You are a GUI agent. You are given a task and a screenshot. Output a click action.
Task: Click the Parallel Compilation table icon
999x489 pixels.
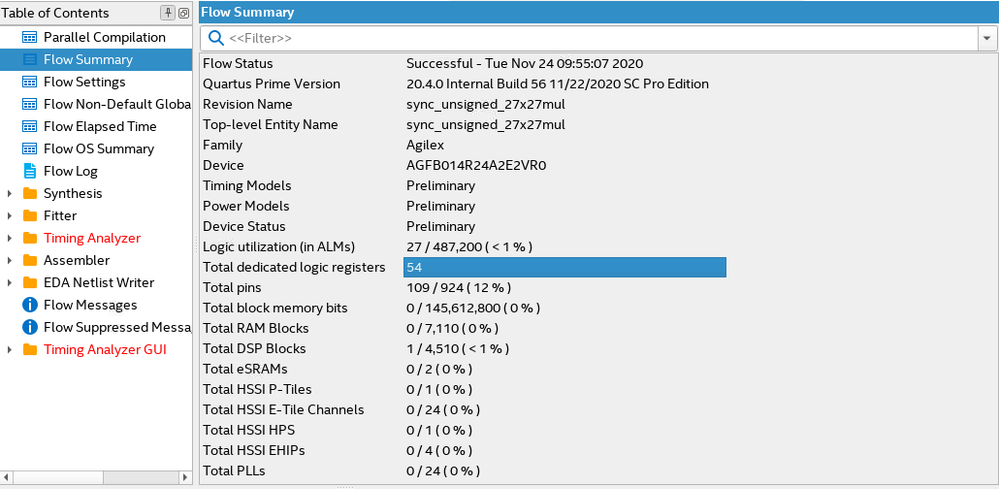tap(29, 37)
